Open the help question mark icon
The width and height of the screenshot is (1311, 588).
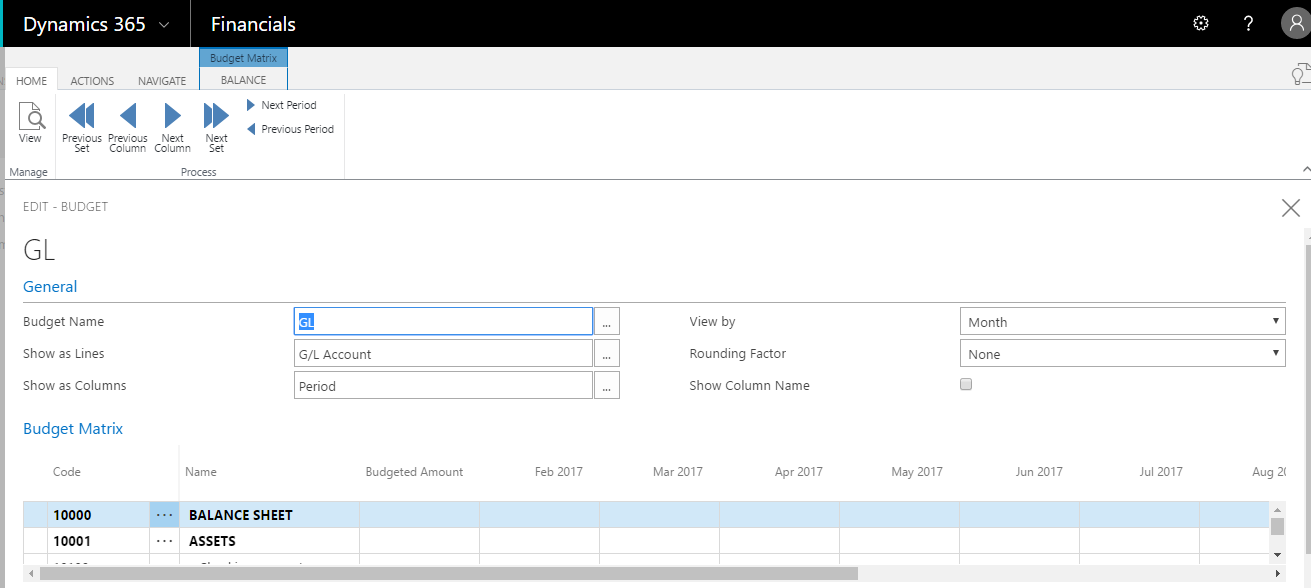[x=1248, y=24]
